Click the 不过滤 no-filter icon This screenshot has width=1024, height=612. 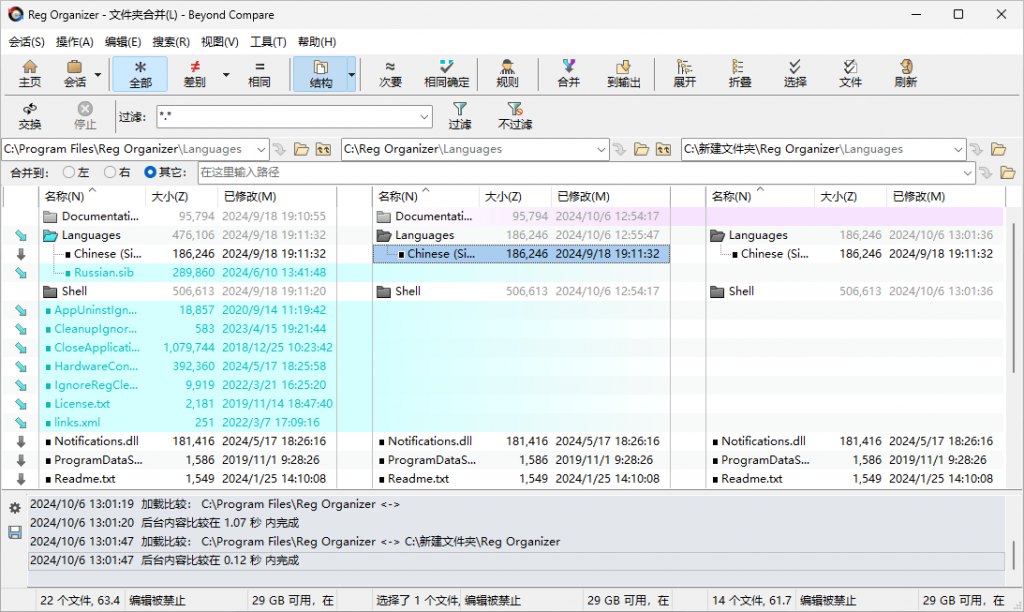click(515, 116)
